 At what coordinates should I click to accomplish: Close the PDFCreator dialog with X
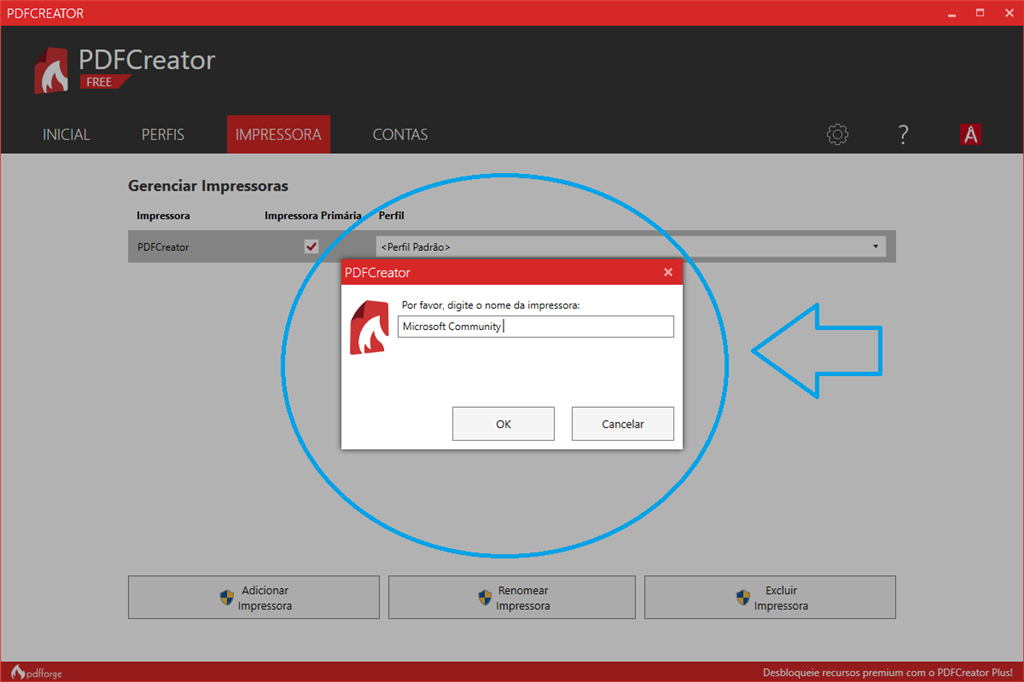[668, 272]
